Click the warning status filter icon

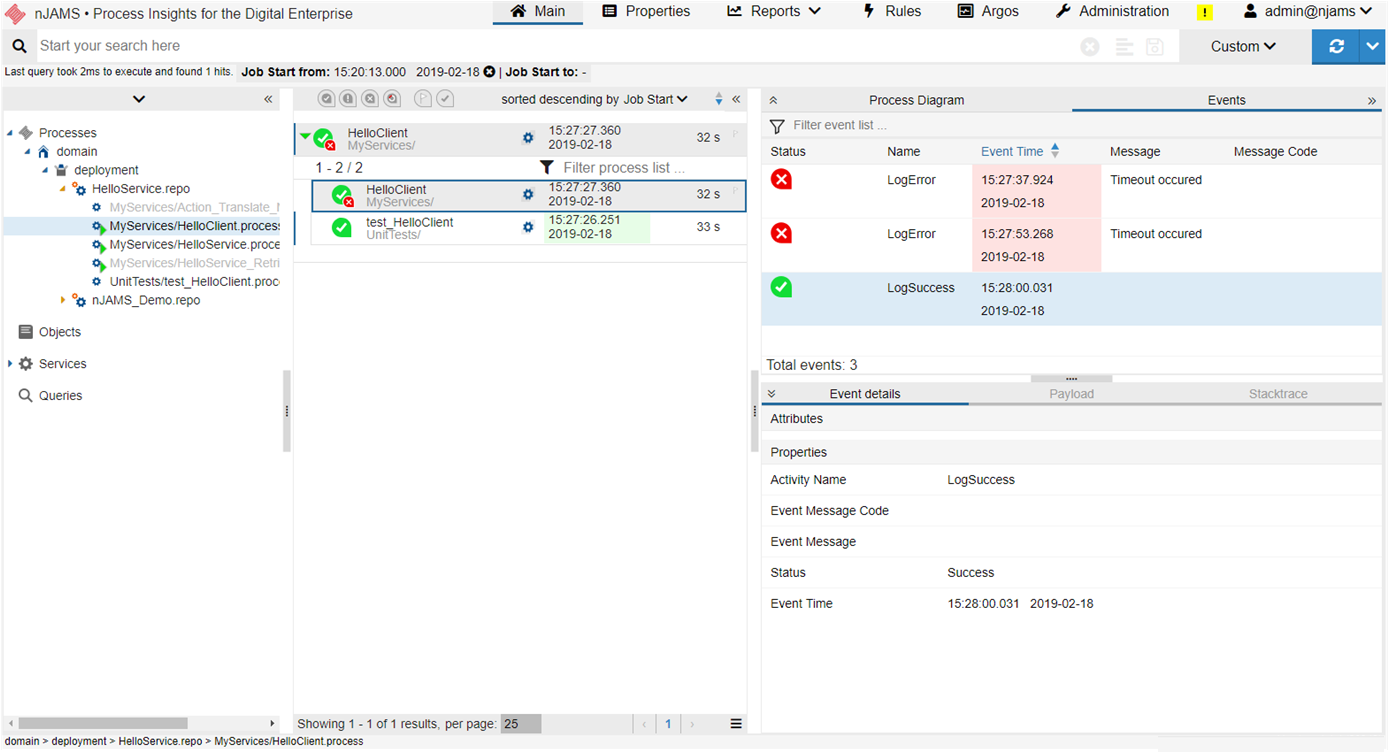[x=348, y=98]
